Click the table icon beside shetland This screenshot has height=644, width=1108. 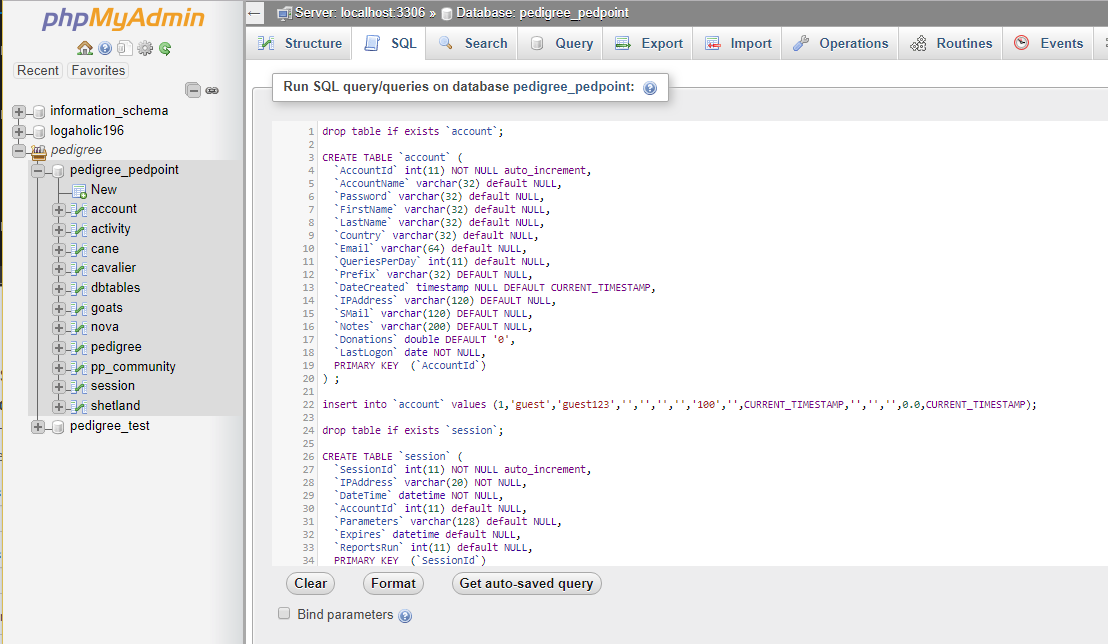pyautogui.click(x=78, y=406)
